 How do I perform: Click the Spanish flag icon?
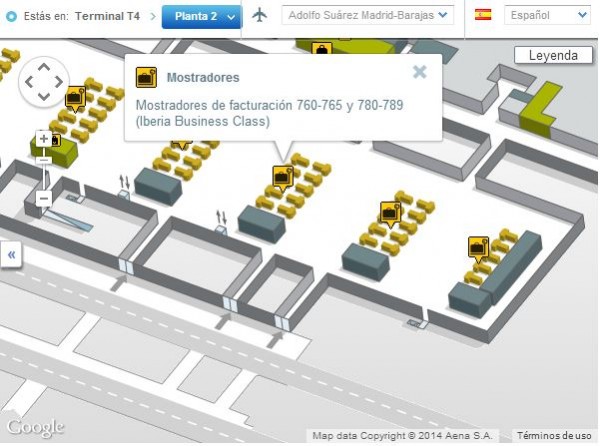click(x=483, y=15)
